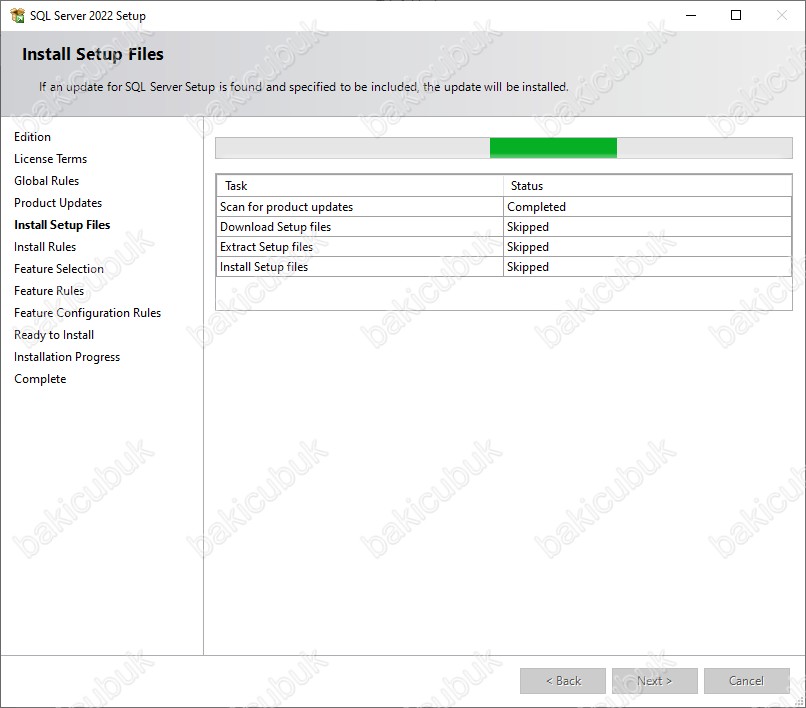This screenshot has width=806, height=708.
Task: Select the Complete step in sidebar
Action: point(40,379)
